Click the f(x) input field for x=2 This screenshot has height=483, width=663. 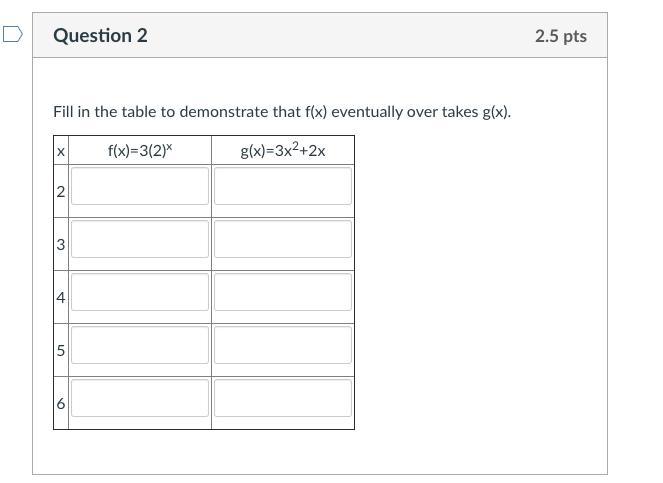point(140,186)
